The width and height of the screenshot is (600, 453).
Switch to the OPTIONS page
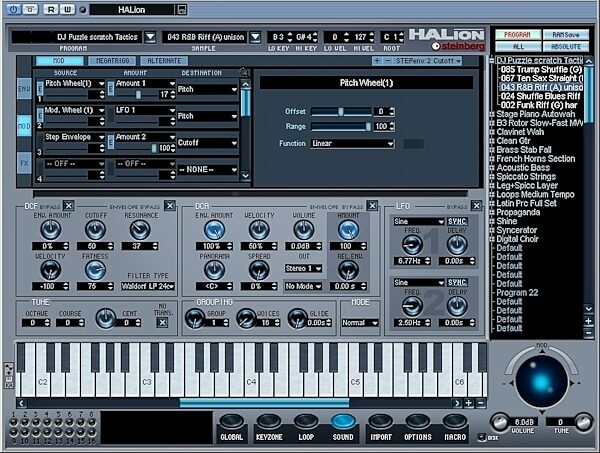point(417,422)
